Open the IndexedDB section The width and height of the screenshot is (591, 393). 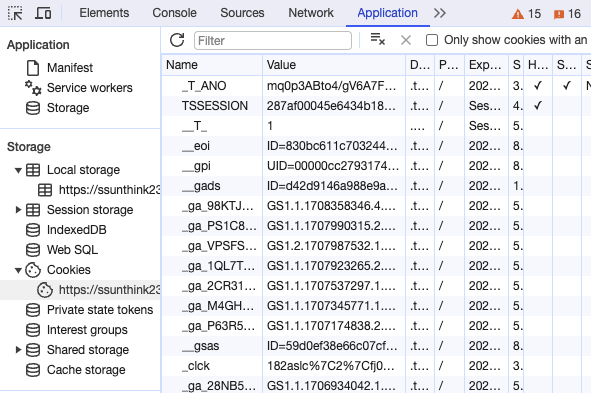[x=77, y=230]
